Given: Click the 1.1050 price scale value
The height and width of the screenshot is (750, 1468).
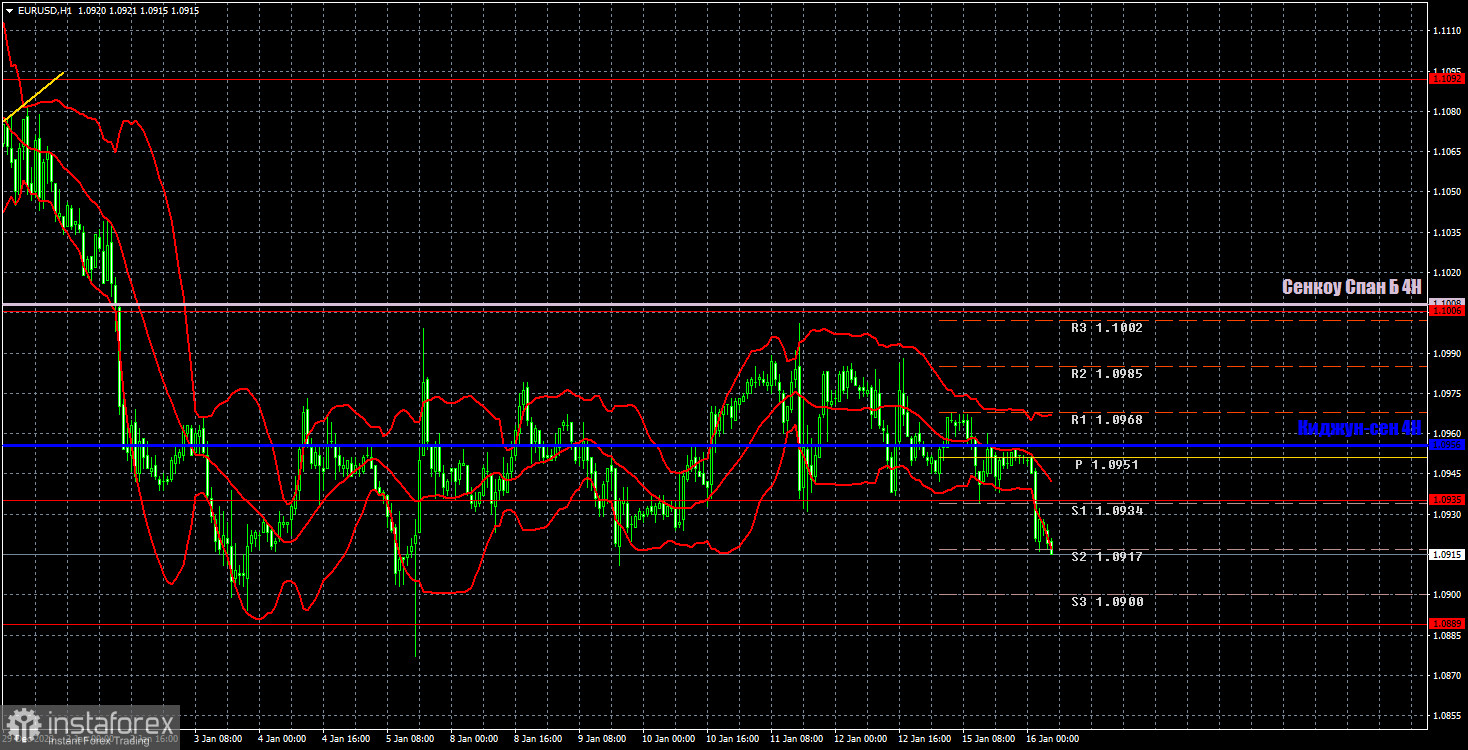Looking at the screenshot, I should (x=1449, y=192).
